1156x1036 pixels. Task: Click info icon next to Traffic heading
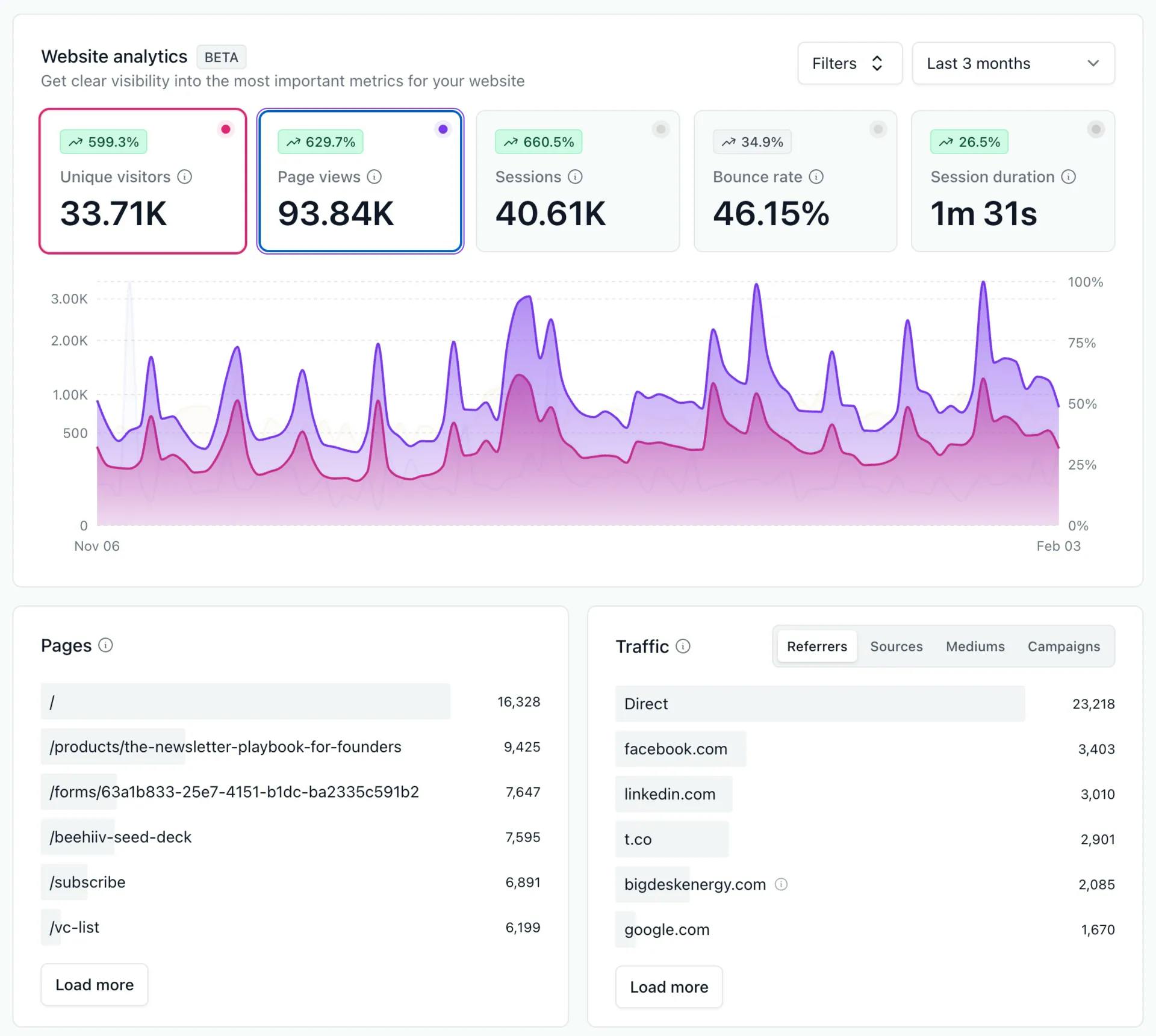click(x=683, y=647)
